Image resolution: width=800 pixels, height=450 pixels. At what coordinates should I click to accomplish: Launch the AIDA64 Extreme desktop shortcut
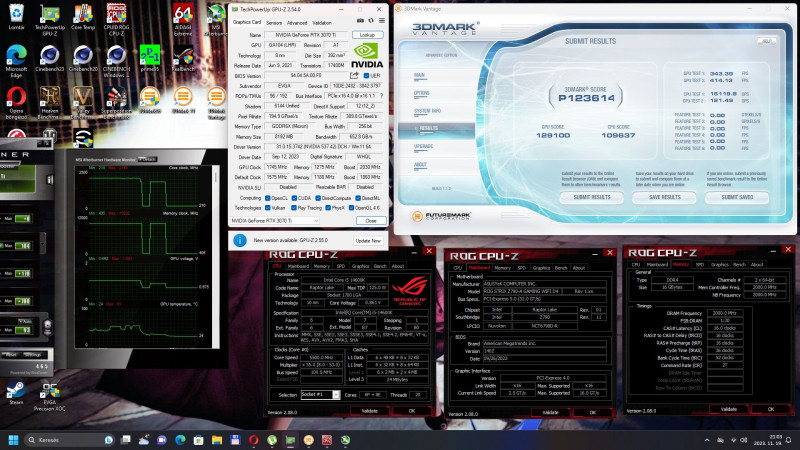183,20
